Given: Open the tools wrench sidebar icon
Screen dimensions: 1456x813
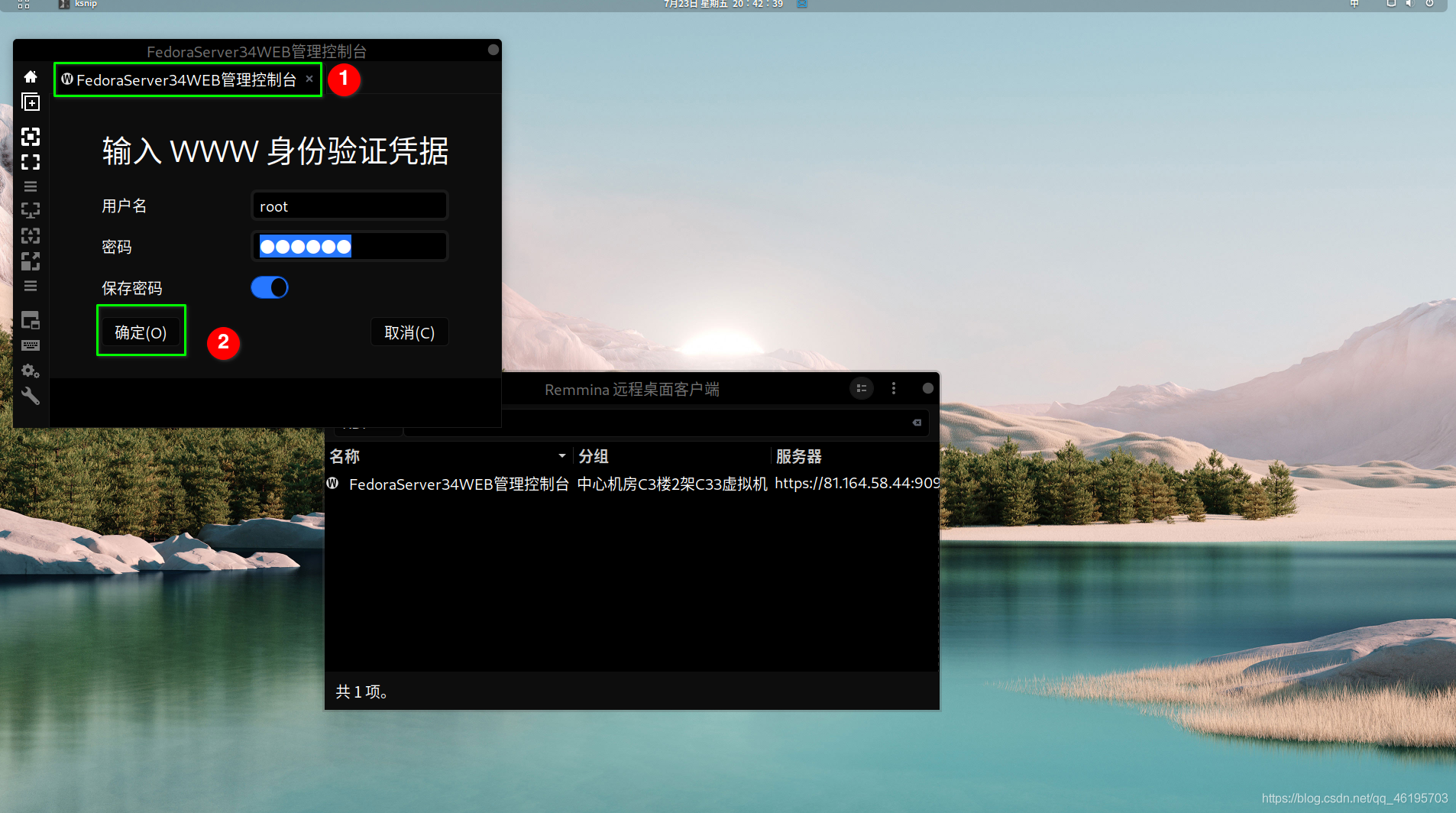Looking at the screenshot, I should point(31,396).
